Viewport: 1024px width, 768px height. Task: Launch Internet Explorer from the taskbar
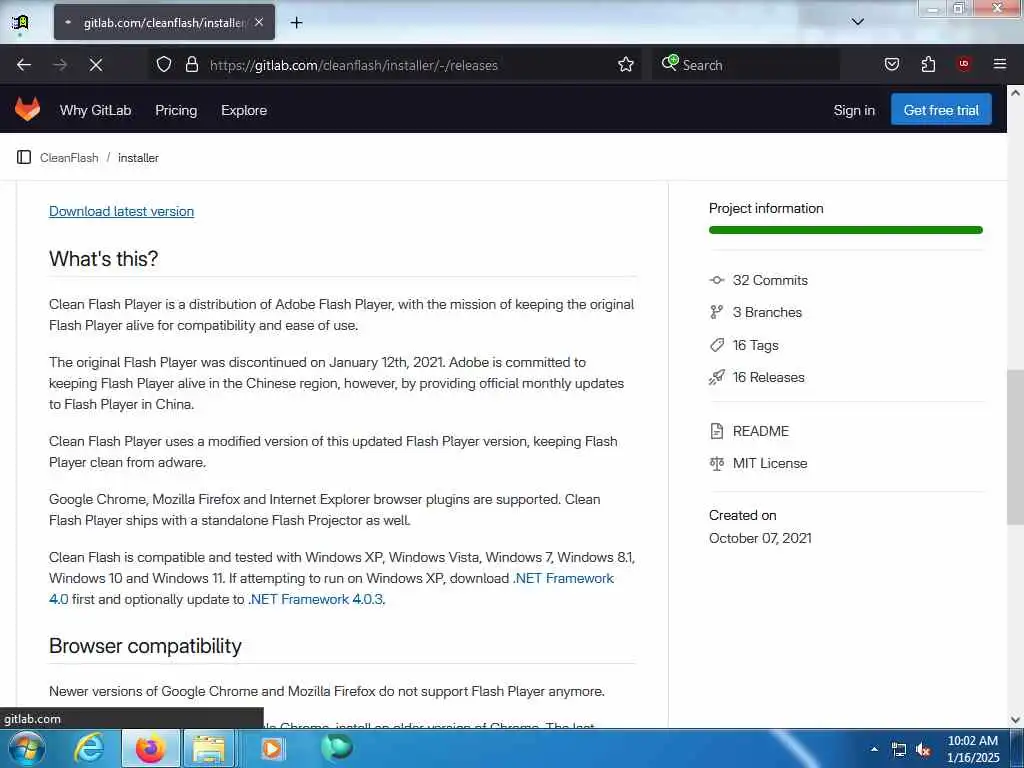[88, 748]
